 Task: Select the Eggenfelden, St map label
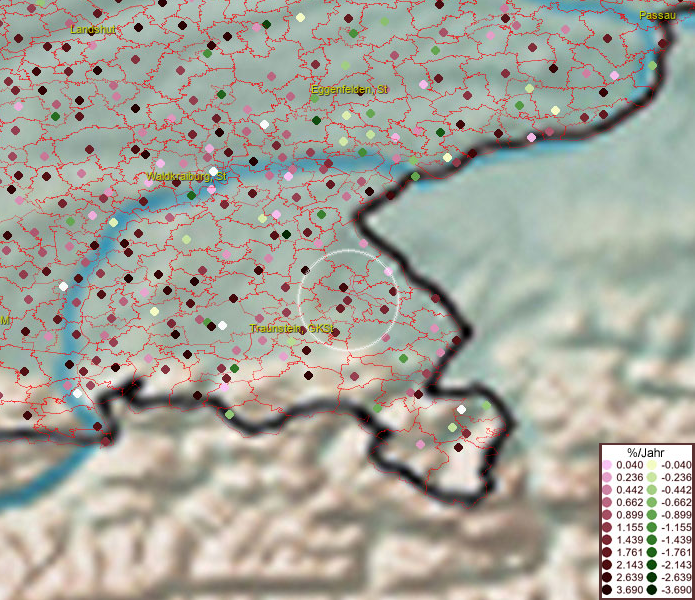[349, 90]
